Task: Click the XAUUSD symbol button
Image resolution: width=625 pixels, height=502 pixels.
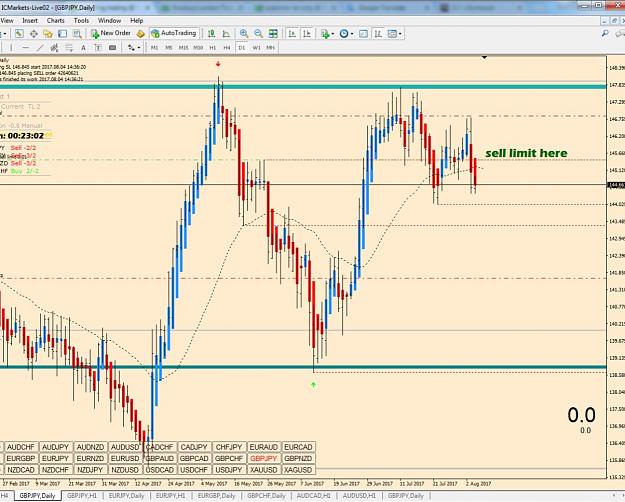Action: point(263,470)
